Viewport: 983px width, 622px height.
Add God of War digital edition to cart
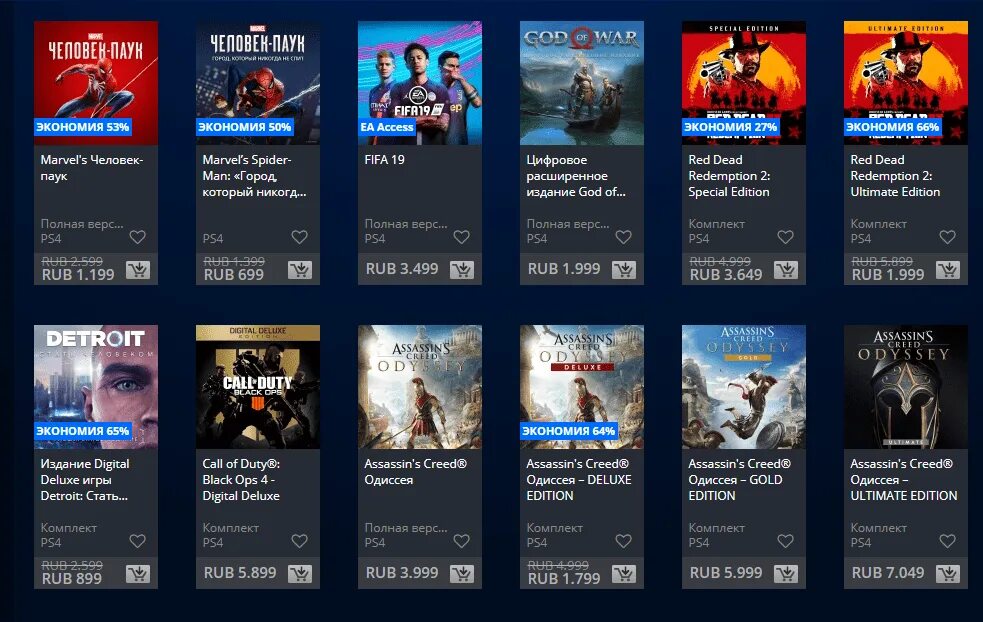coord(624,270)
